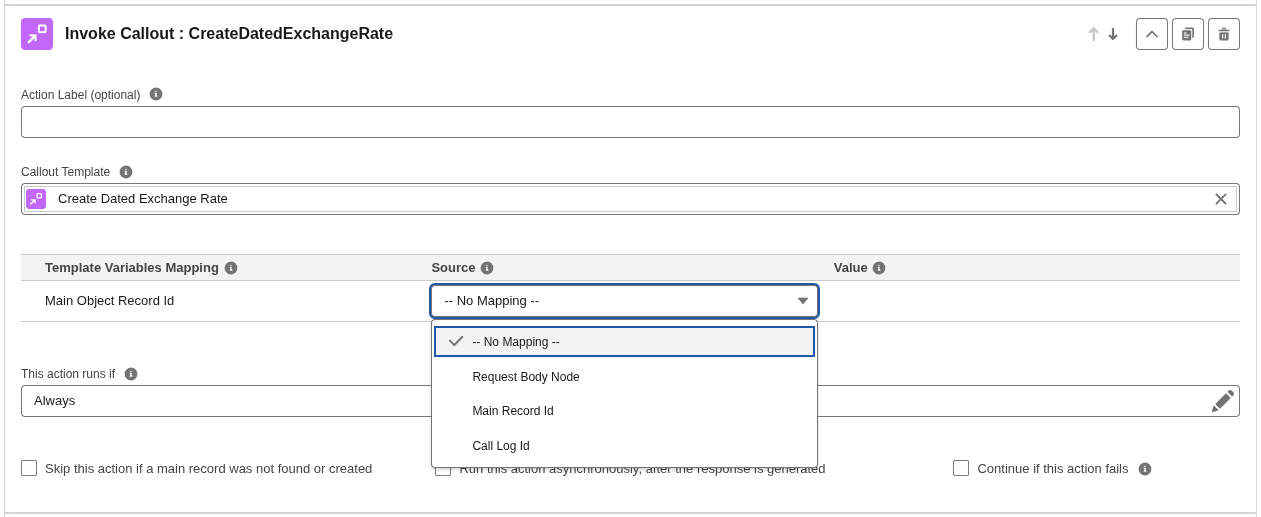Click the info icon next to Value
1261x517 pixels.
coord(879,268)
